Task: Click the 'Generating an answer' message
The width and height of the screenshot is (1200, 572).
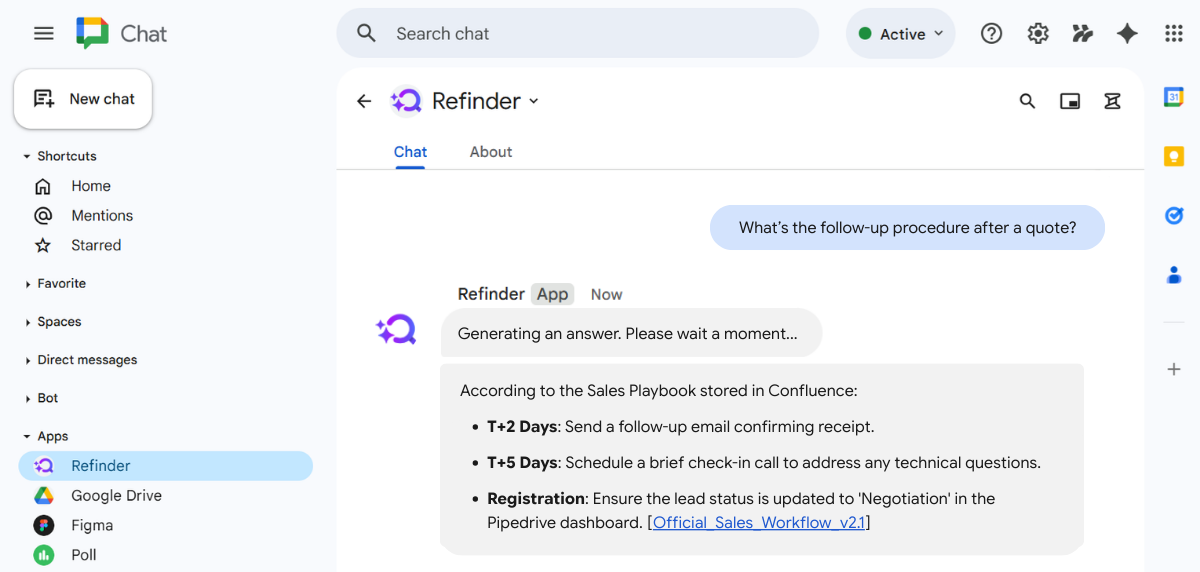Action: click(631, 334)
